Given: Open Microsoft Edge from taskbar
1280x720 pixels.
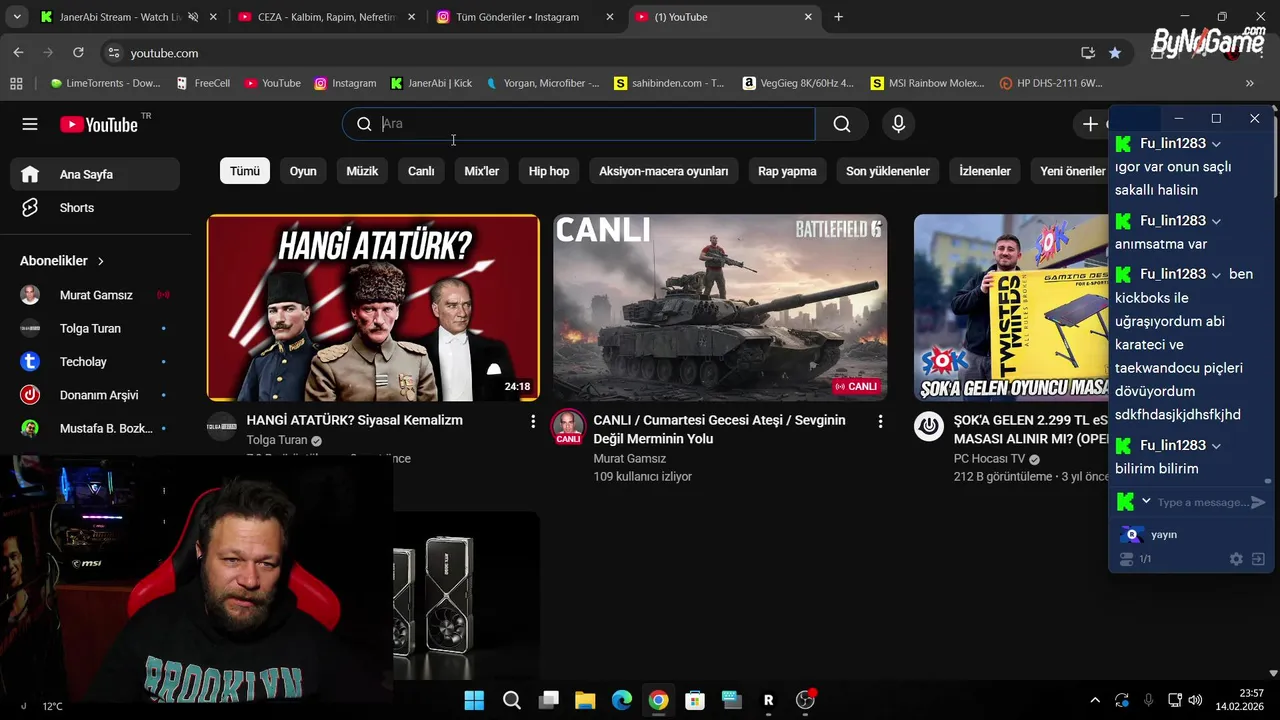Looking at the screenshot, I should (x=622, y=700).
